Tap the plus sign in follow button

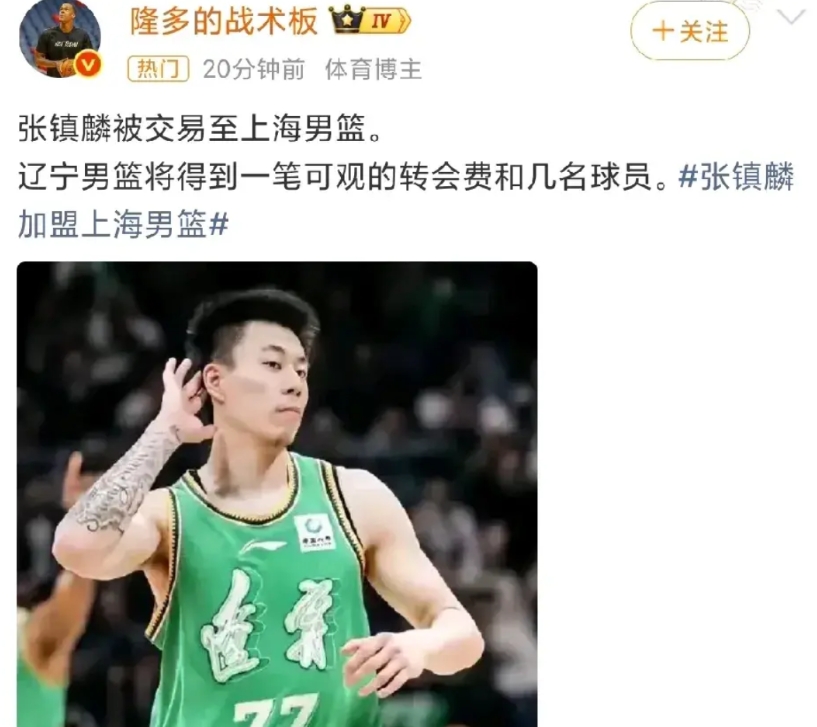[663, 31]
